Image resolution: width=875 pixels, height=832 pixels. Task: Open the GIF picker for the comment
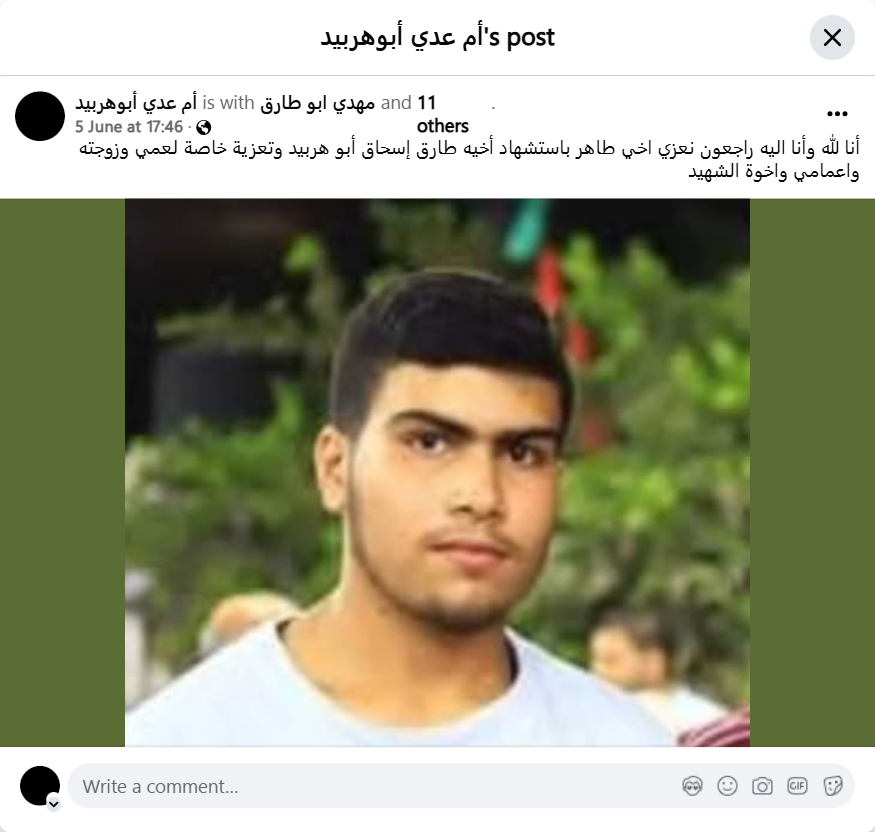pyautogui.click(x=797, y=786)
